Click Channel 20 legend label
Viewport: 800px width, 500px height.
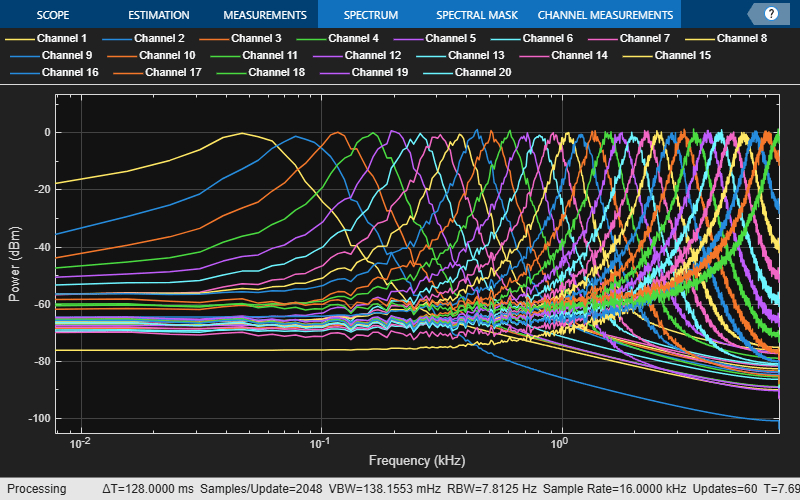click(x=483, y=72)
